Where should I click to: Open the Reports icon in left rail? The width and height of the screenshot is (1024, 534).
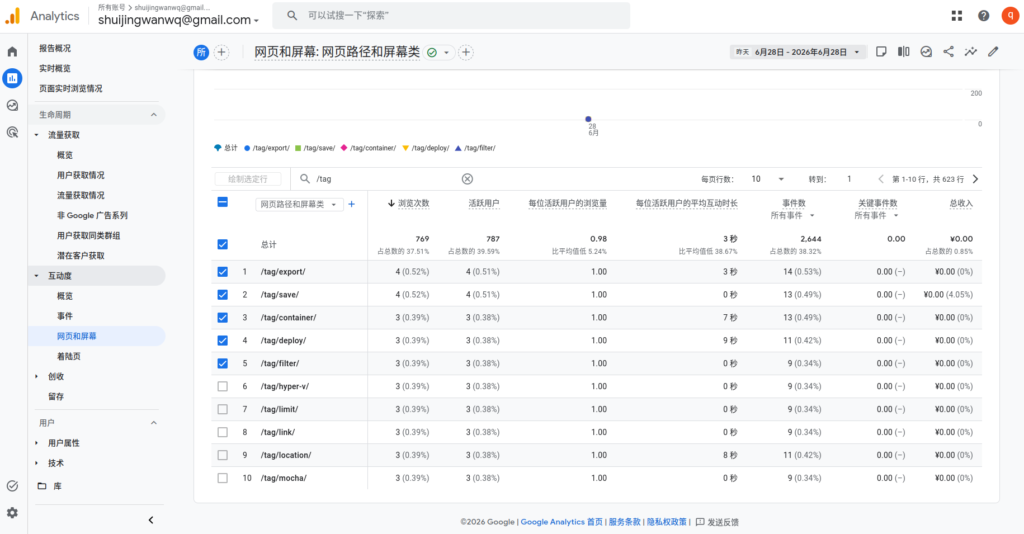pos(12,78)
